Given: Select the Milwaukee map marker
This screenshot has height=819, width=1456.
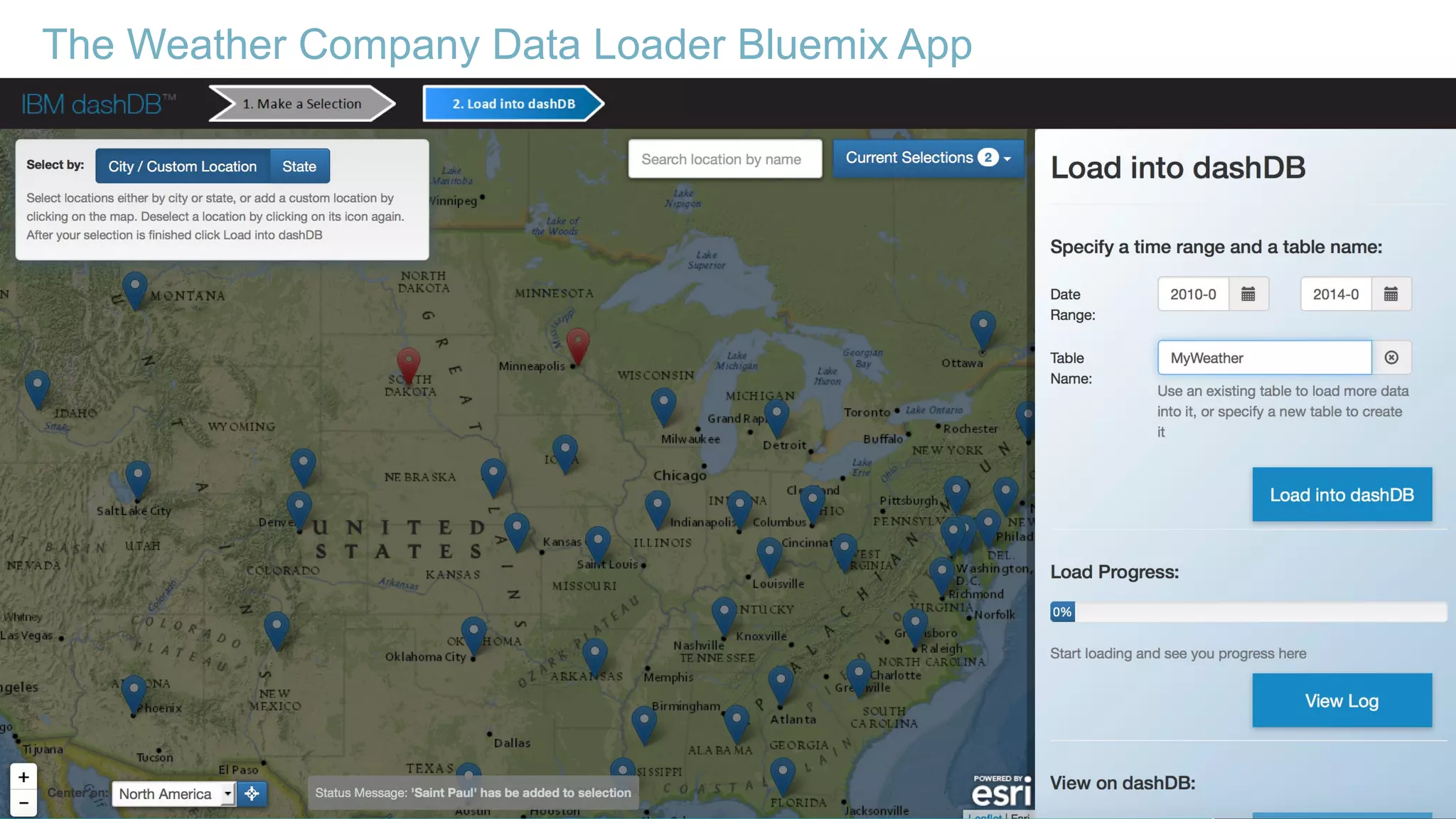Looking at the screenshot, I should point(663,407).
